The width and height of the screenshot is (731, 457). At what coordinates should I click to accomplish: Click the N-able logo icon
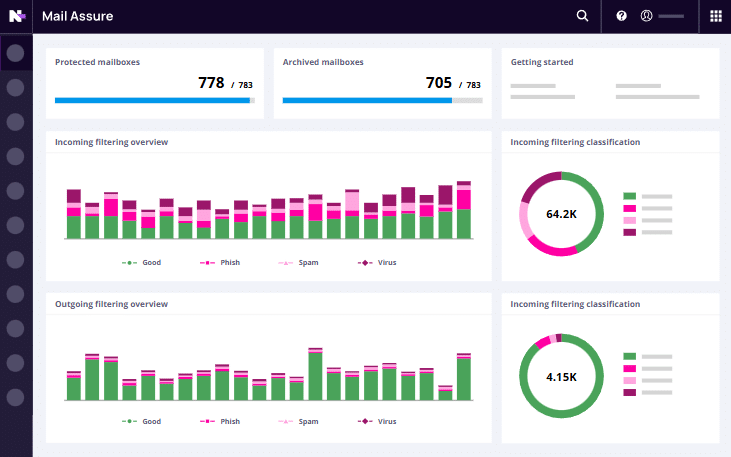[16, 16]
